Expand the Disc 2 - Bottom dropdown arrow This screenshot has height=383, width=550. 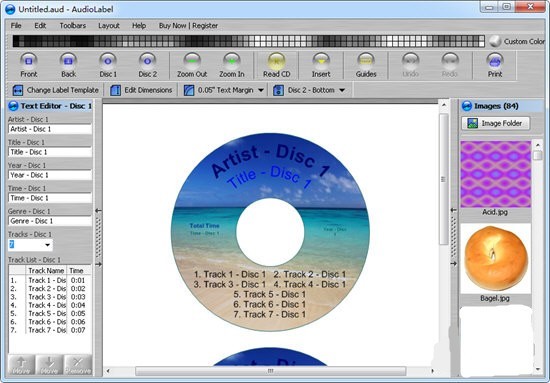point(342,90)
